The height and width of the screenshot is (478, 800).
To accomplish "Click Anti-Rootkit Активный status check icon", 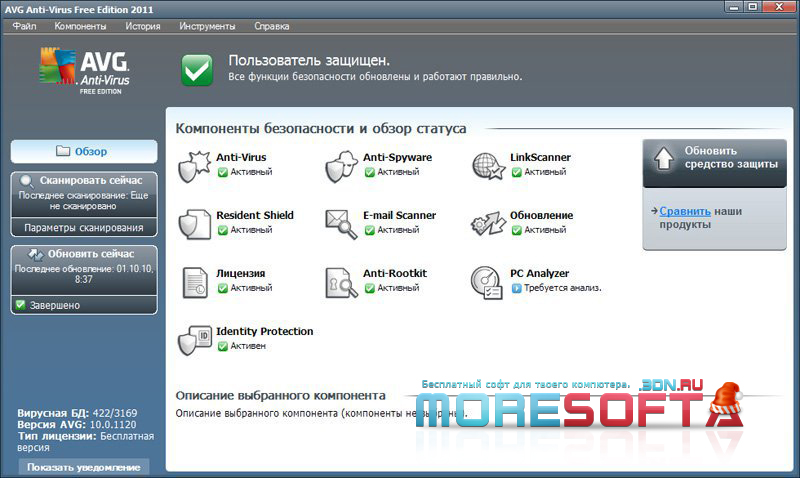I will tap(369, 288).
